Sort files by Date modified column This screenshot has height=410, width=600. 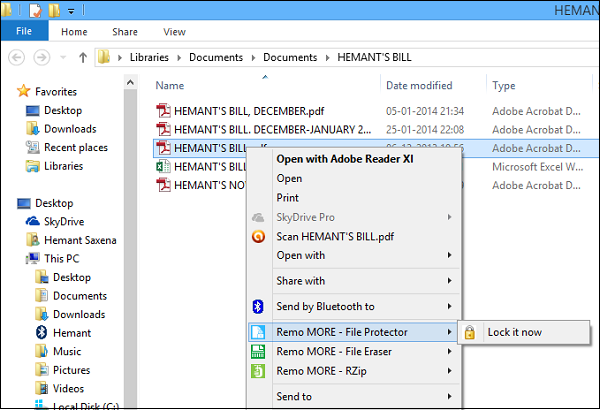pyautogui.click(x=419, y=85)
